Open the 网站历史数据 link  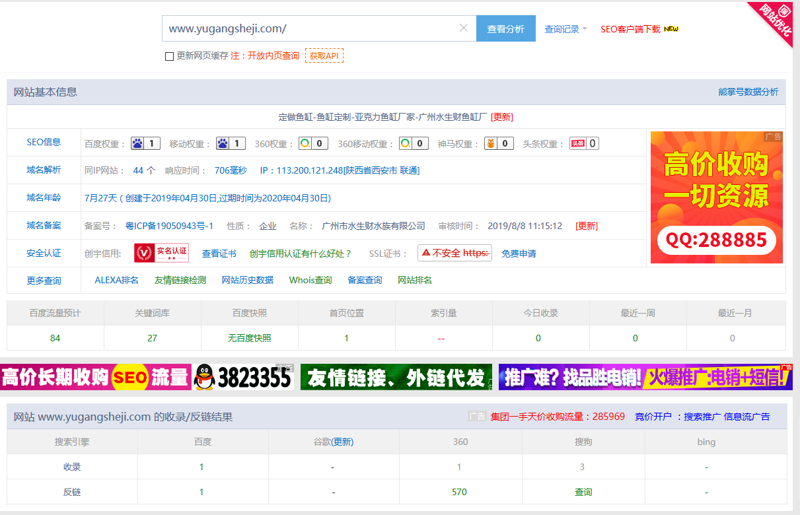click(x=247, y=280)
